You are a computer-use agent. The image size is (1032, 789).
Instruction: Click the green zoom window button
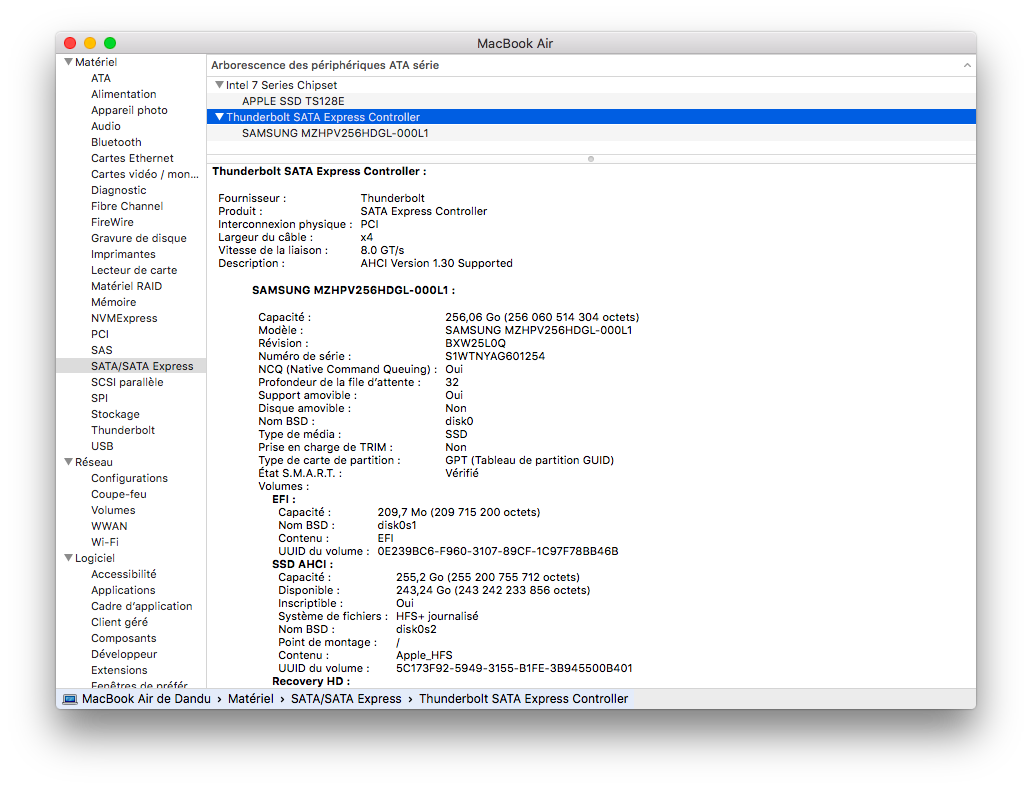[x=110, y=43]
